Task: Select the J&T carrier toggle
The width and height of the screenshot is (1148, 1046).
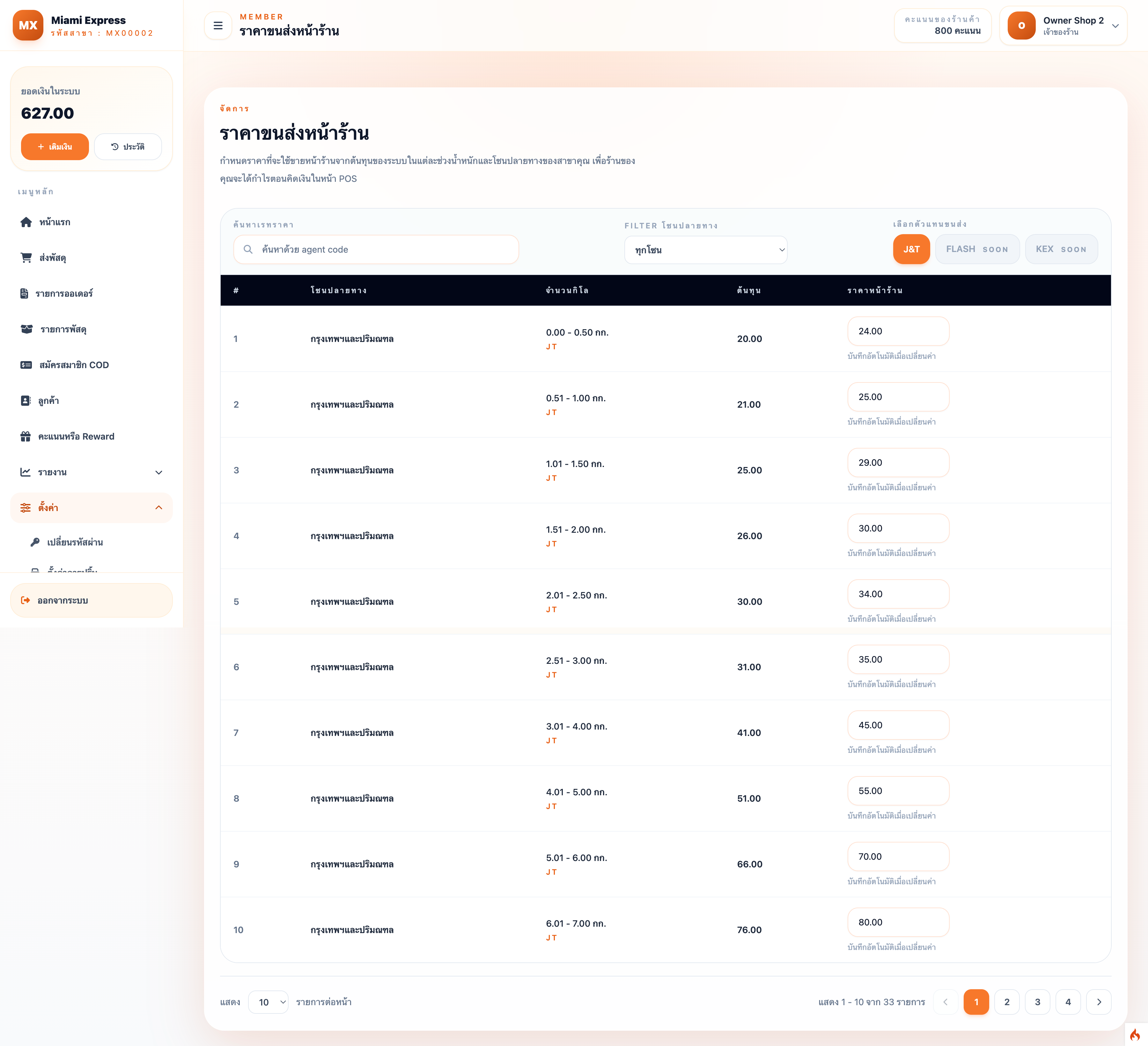Action: [910, 249]
